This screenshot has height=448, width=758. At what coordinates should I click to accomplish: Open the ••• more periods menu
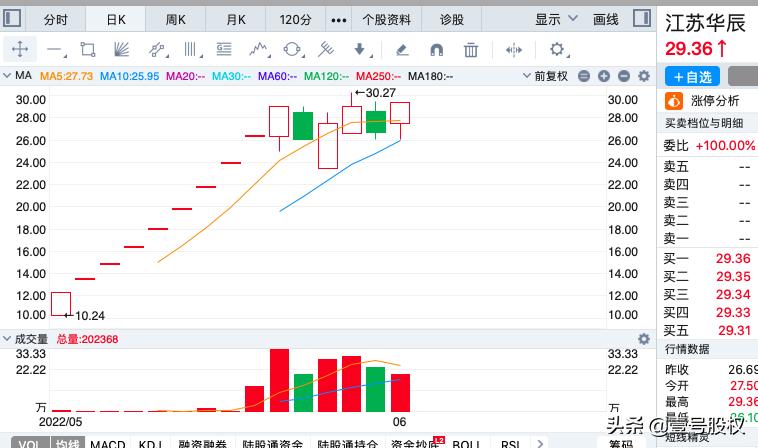pos(338,20)
